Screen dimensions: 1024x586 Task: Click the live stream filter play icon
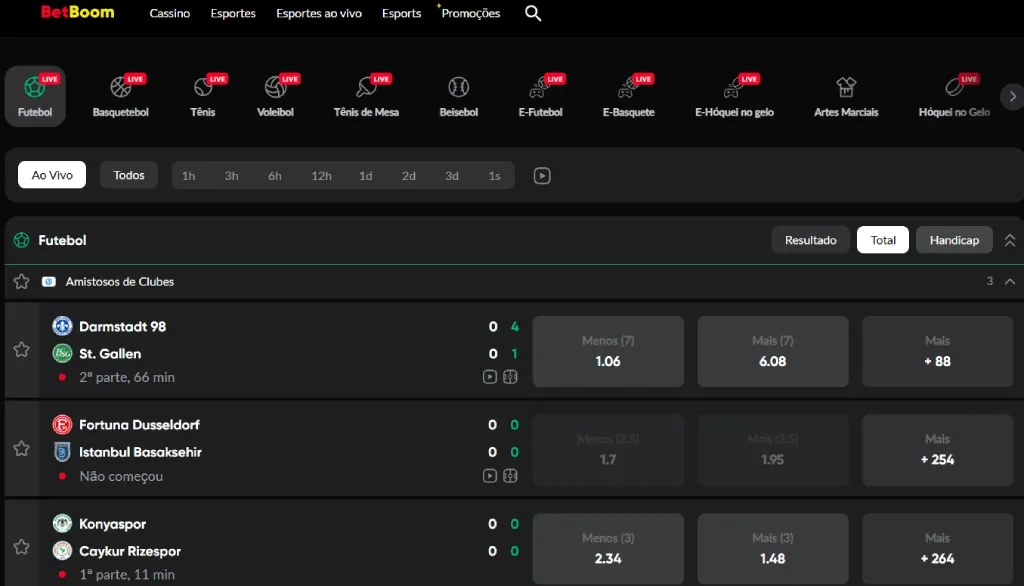pos(542,176)
